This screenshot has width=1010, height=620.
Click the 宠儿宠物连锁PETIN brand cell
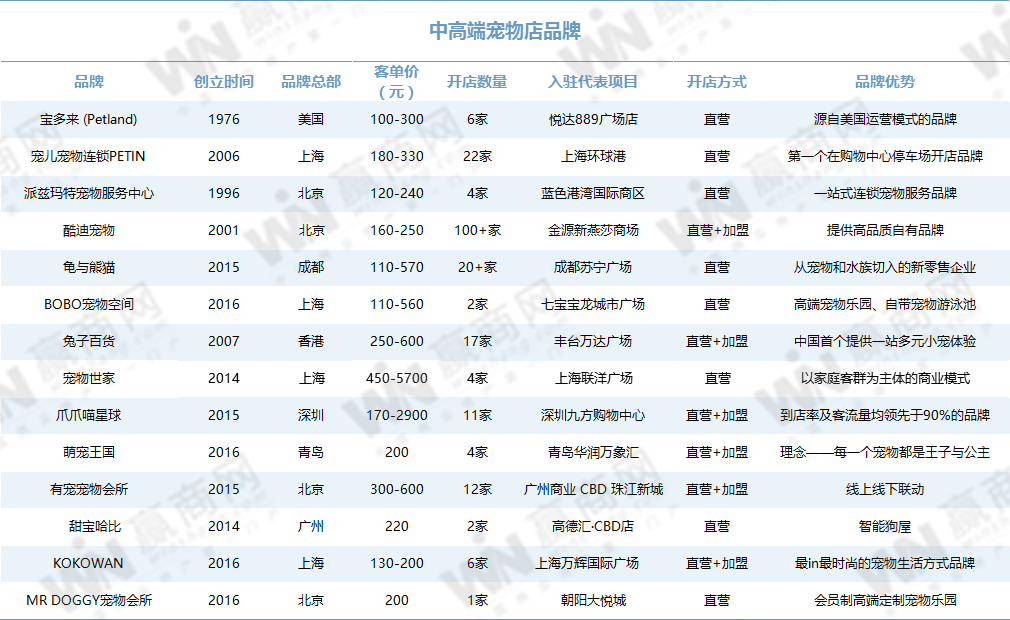pos(89,156)
